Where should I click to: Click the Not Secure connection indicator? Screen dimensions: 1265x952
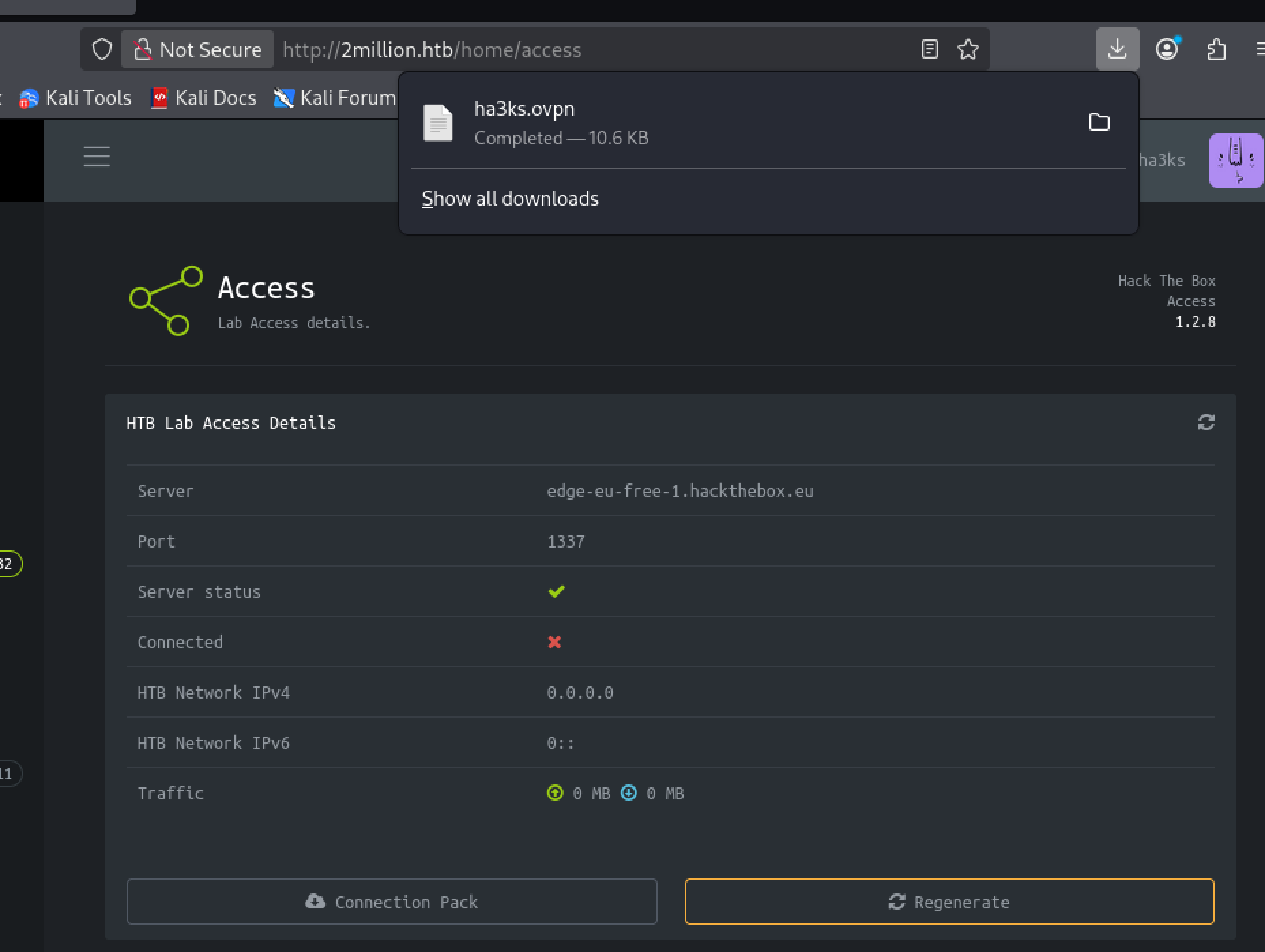coord(197,50)
